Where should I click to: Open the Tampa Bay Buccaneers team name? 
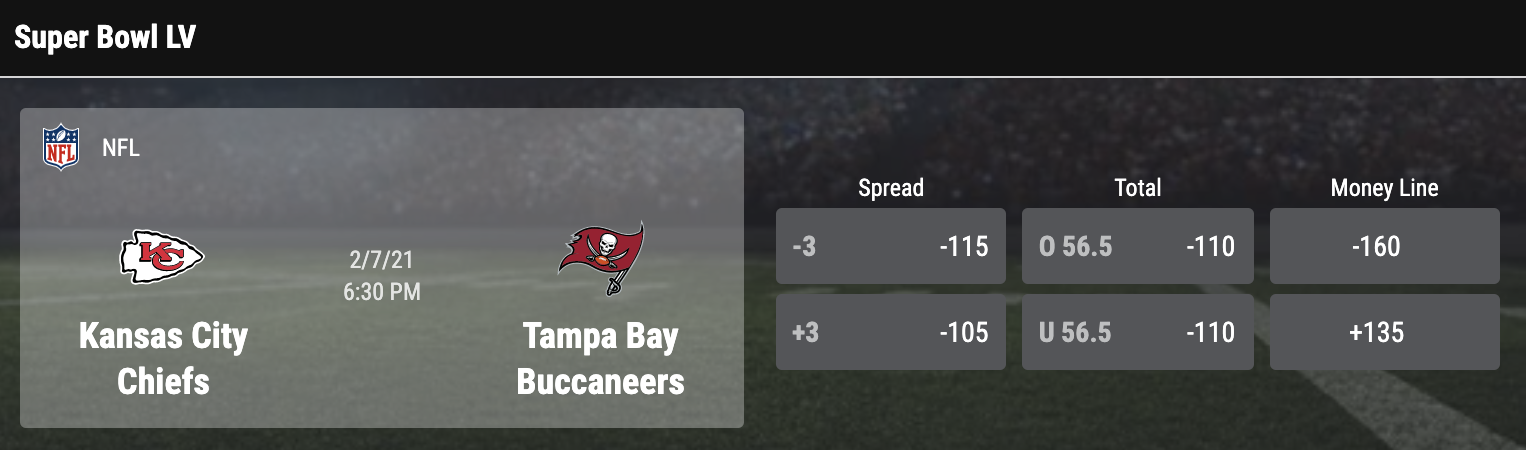(x=600, y=358)
